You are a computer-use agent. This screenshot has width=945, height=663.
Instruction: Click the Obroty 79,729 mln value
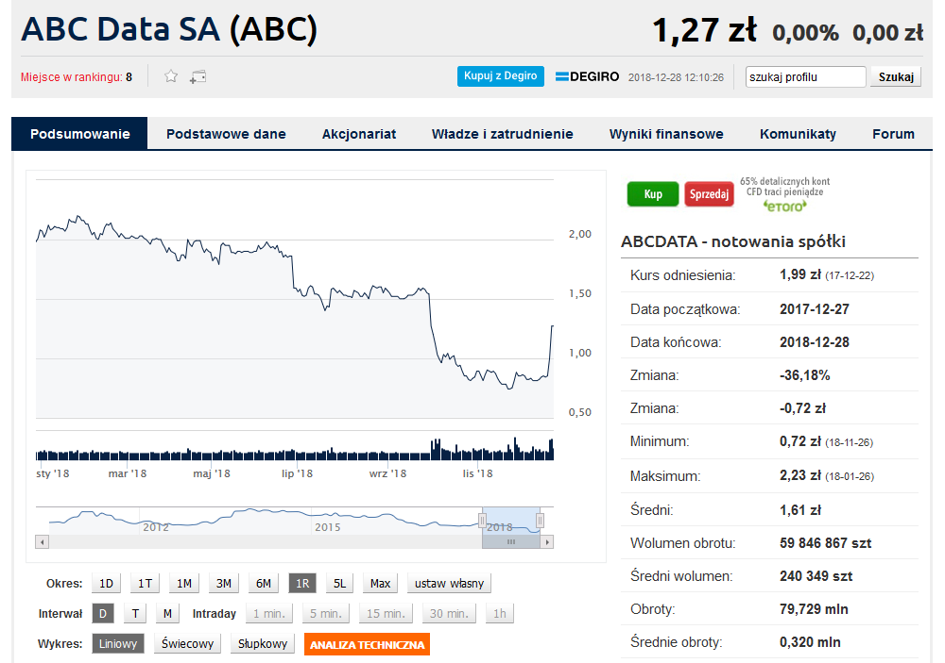(814, 609)
